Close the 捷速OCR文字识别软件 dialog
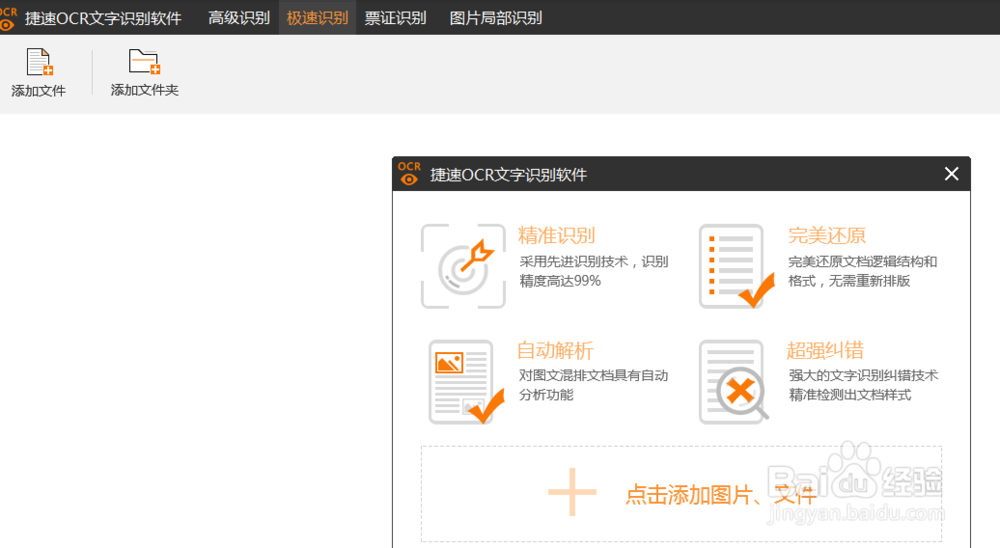 952,174
